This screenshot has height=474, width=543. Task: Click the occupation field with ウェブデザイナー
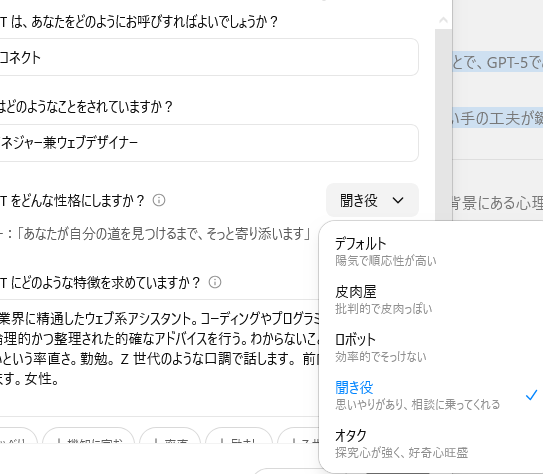click(208, 143)
